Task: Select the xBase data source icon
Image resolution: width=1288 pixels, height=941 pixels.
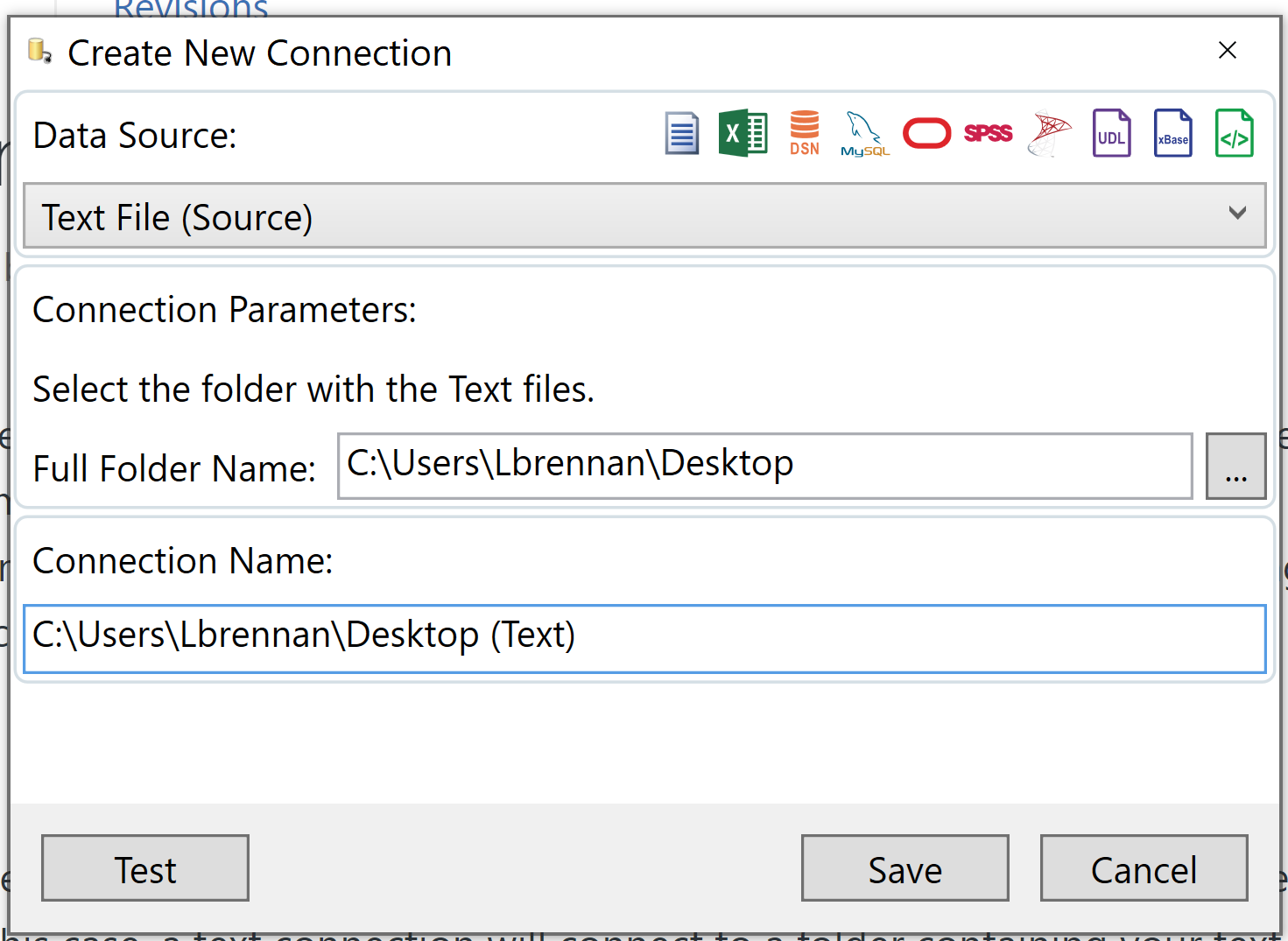Action: 1172,132
